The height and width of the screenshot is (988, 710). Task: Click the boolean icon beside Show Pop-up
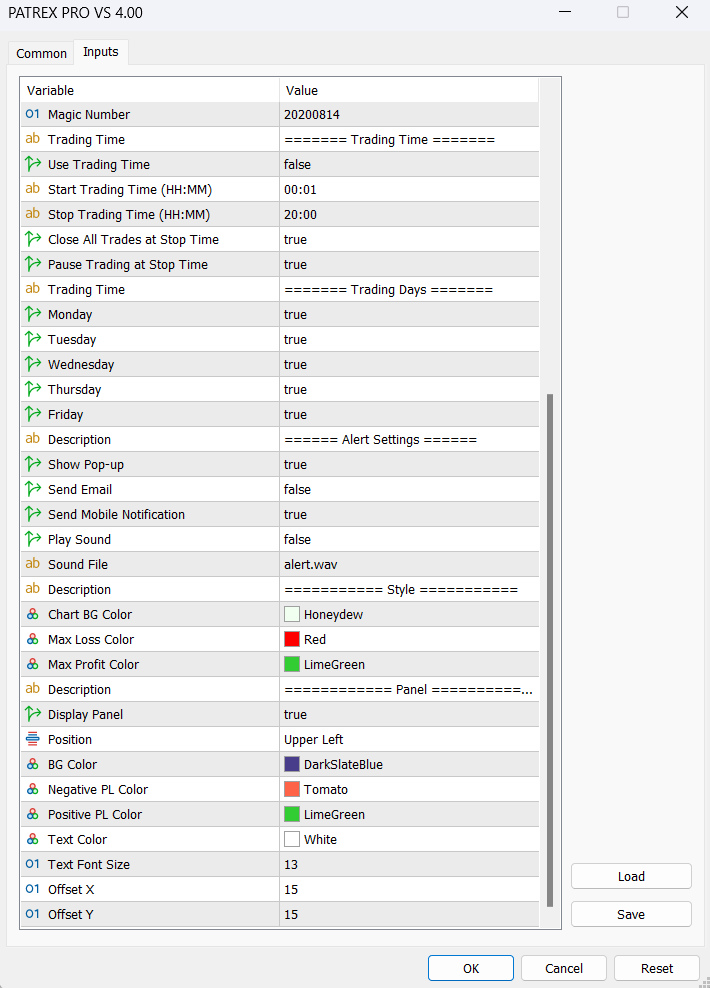[x=33, y=464]
